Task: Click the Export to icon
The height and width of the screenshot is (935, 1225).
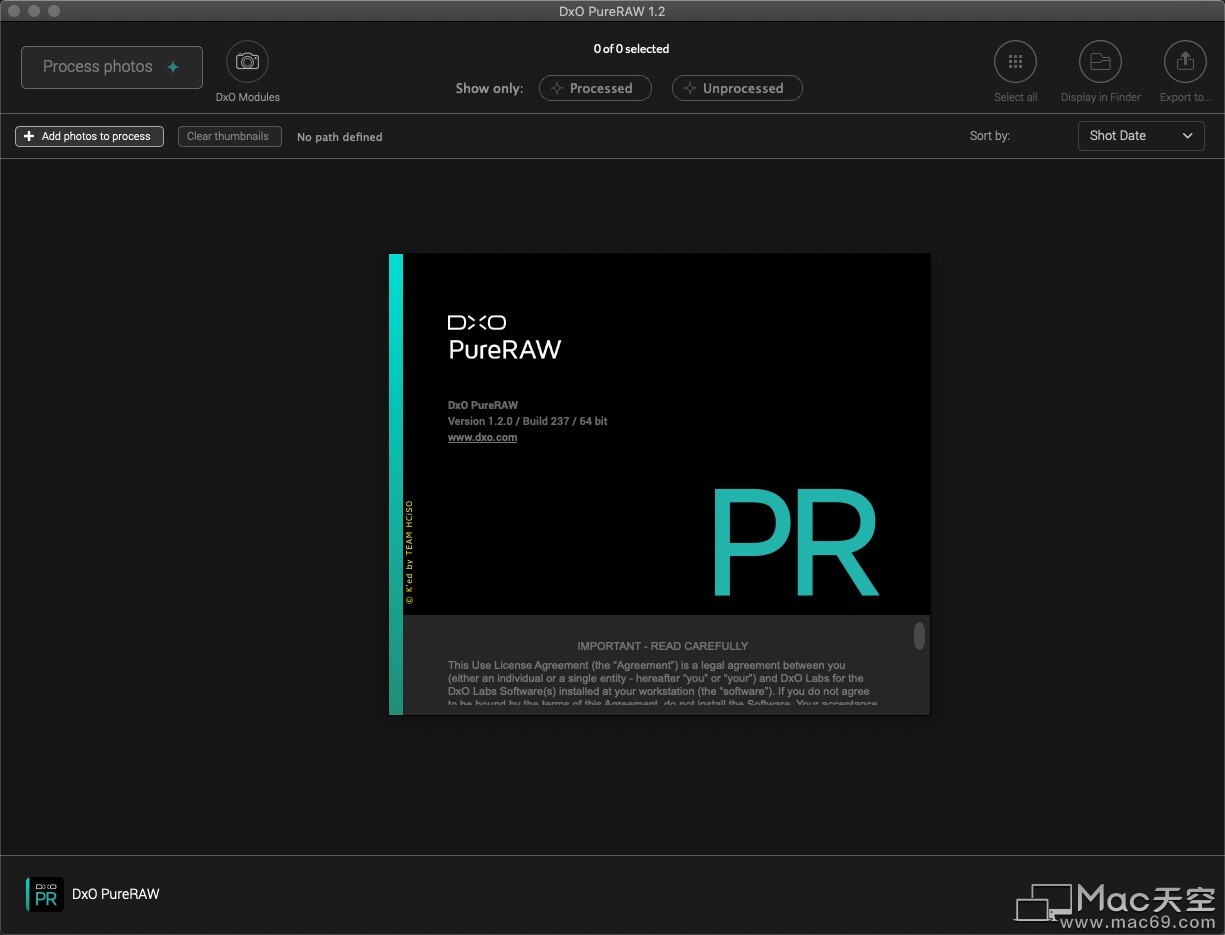Action: coord(1185,62)
